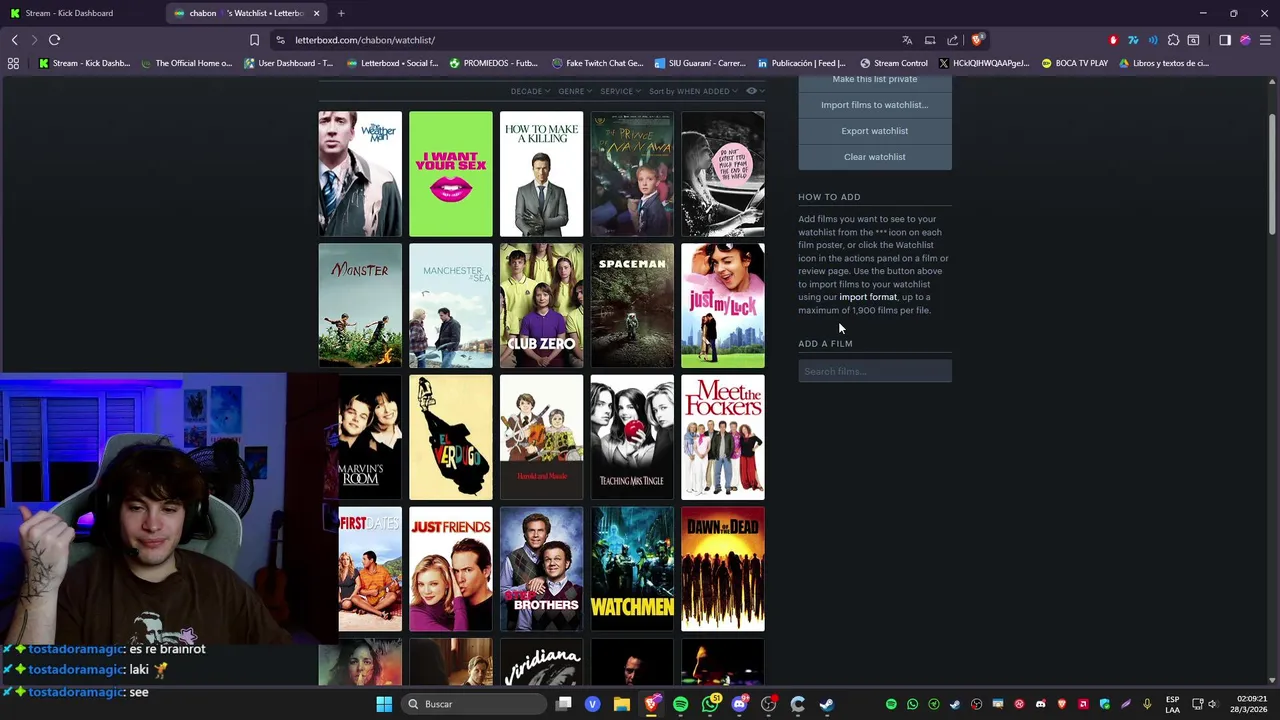Open a new tab with the plus button

[341, 13]
